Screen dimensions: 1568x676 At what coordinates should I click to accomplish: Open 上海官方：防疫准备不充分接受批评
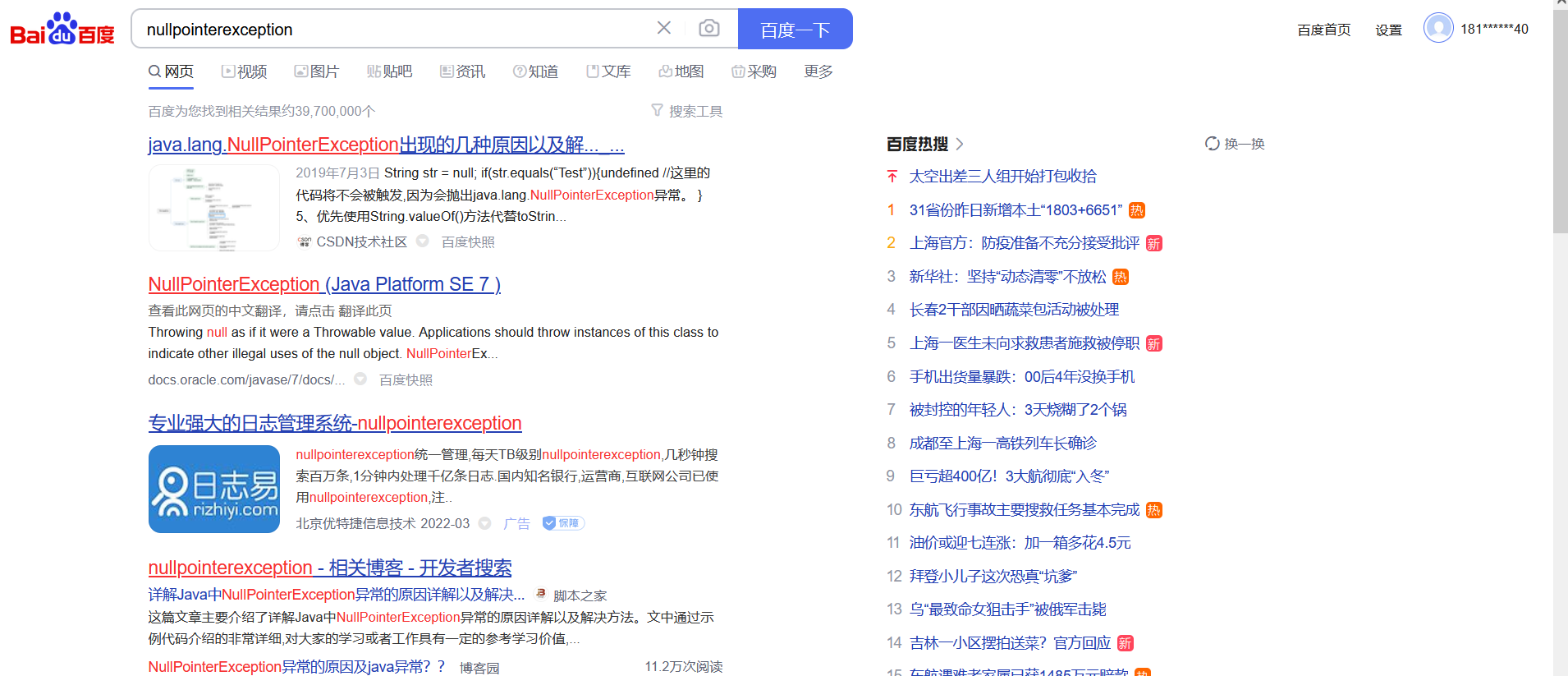pyautogui.click(x=1025, y=243)
